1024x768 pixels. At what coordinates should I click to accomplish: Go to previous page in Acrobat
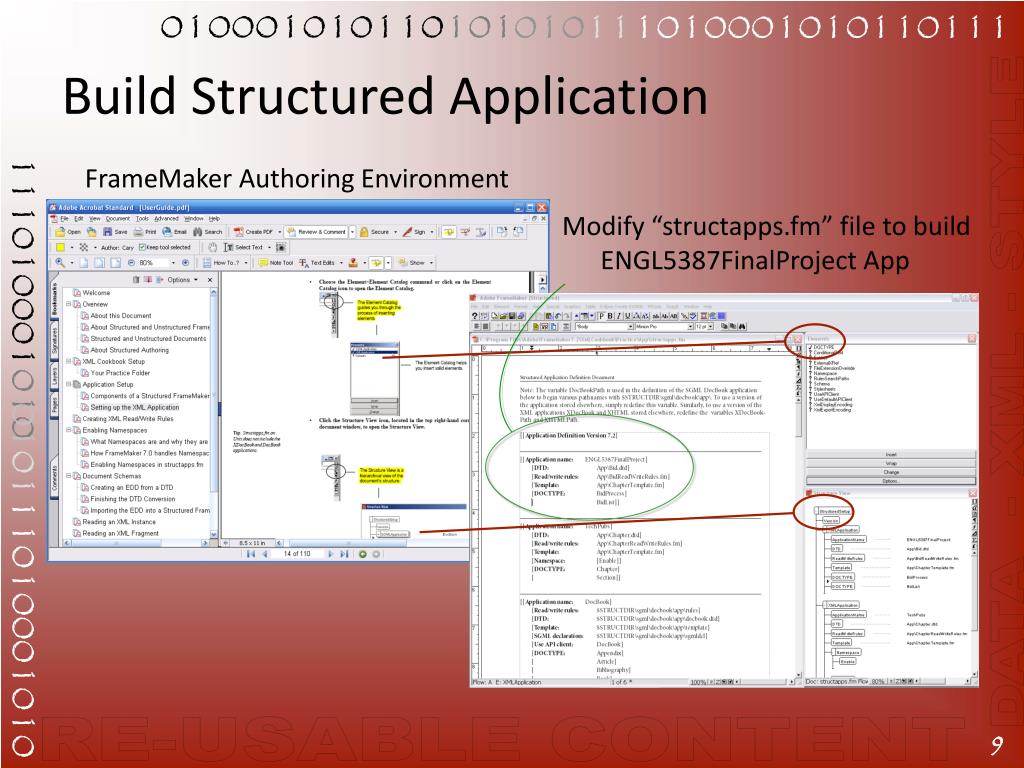coord(265,554)
